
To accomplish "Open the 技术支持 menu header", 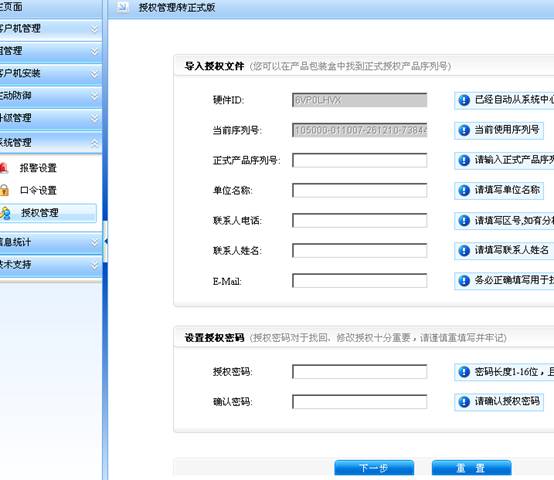I will coord(51,265).
